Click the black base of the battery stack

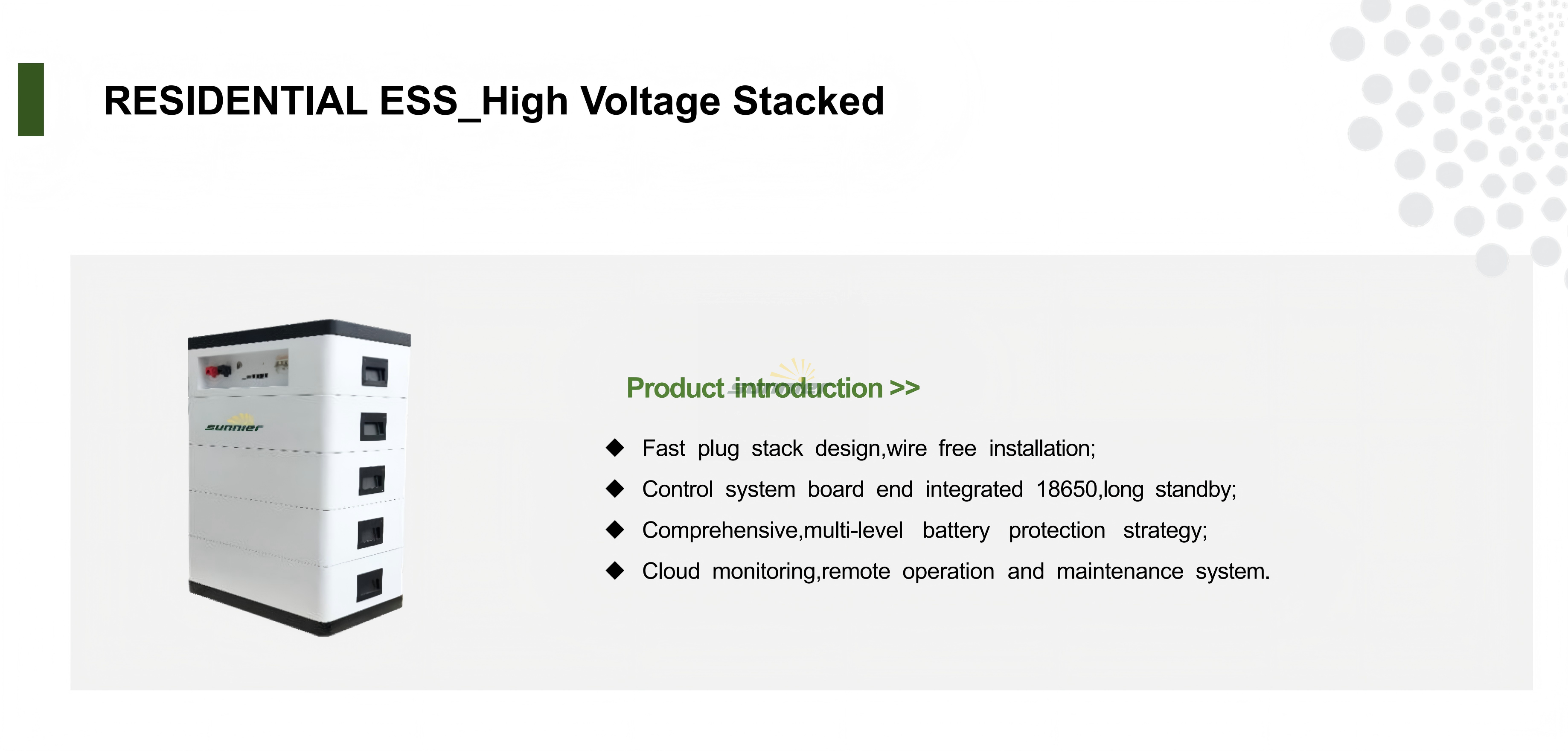295,608
